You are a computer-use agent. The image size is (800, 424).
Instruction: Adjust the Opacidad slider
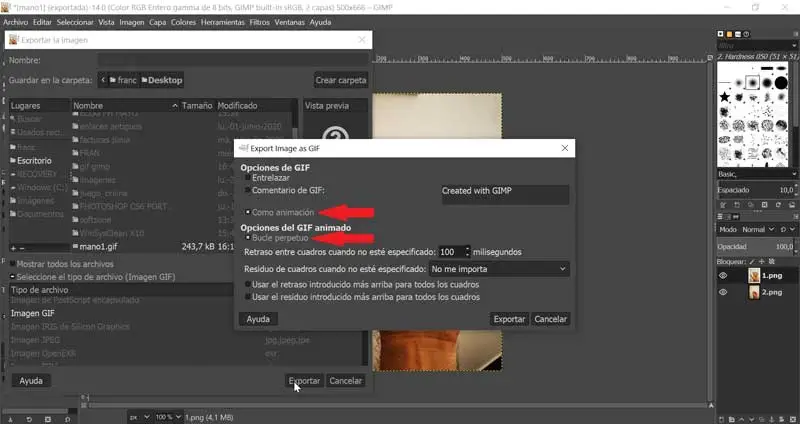(755, 246)
